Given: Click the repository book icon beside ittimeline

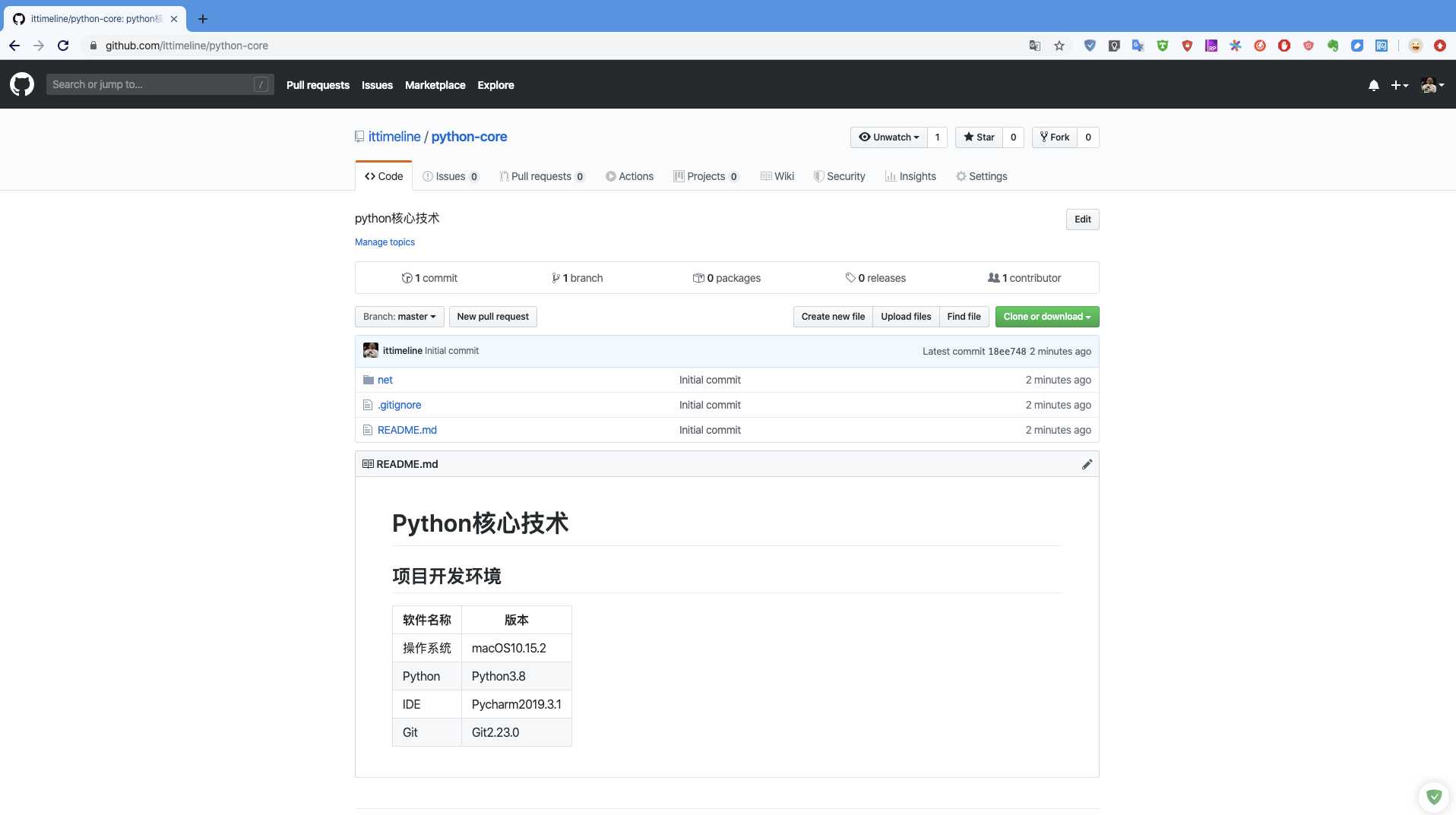Looking at the screenshot, I should tap(359, 137).
